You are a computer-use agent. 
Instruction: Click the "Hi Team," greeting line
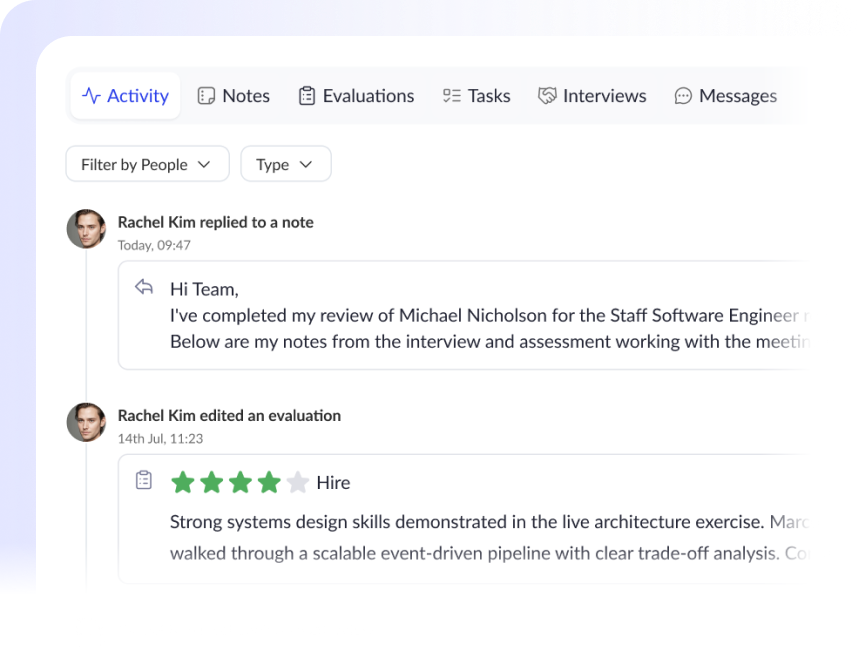204,289
